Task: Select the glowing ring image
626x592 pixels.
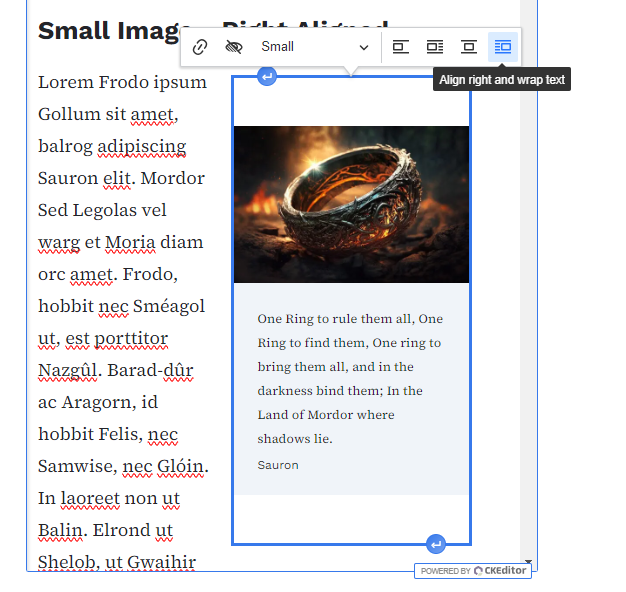Action: 351,204
